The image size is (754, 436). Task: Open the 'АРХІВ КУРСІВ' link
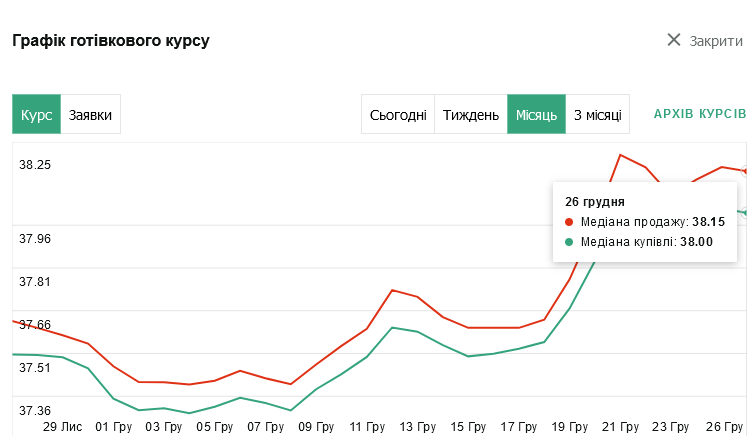pos(699,114)
